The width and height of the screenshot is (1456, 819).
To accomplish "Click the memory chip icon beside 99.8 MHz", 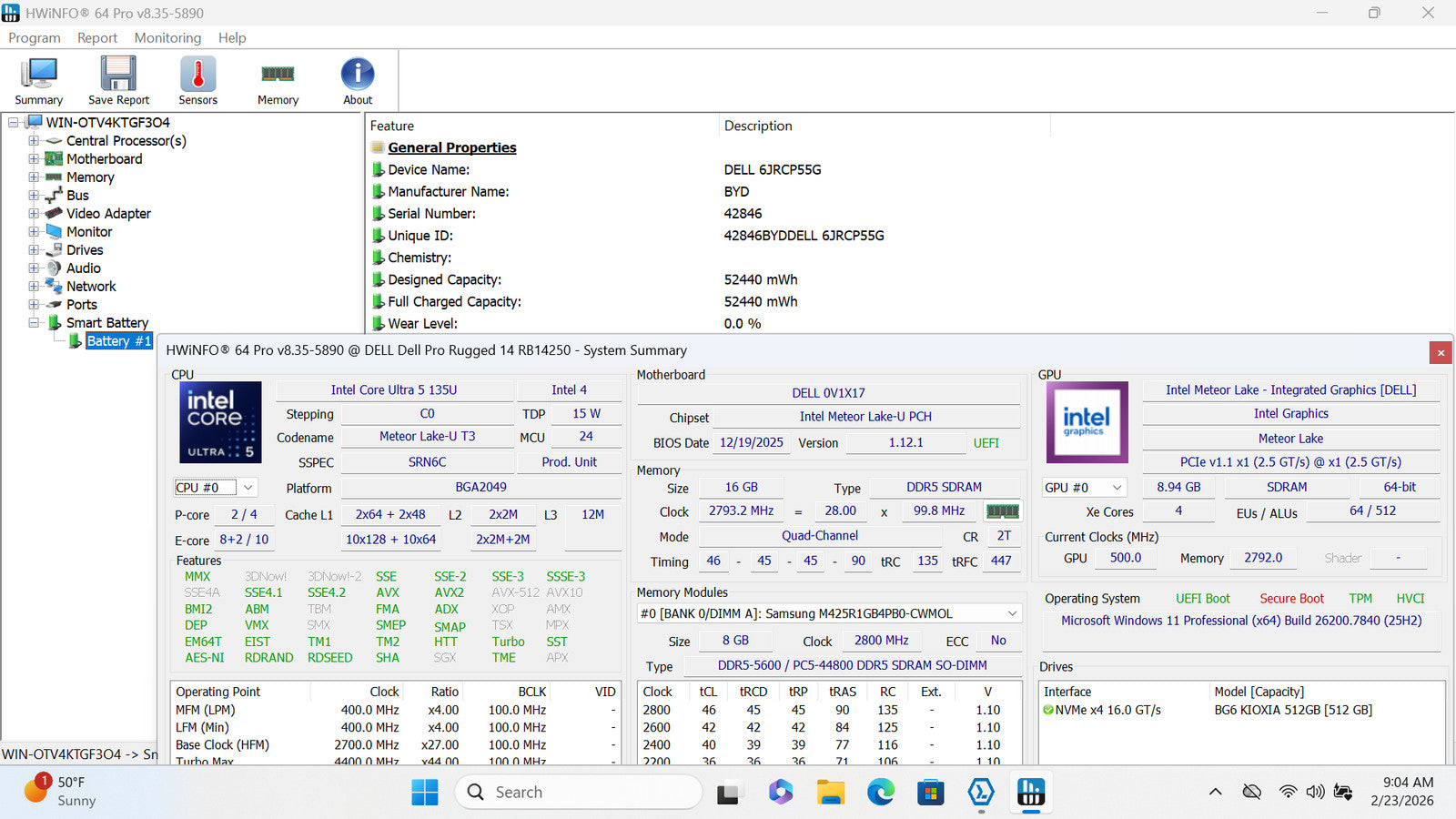I will pos(1002,511).
